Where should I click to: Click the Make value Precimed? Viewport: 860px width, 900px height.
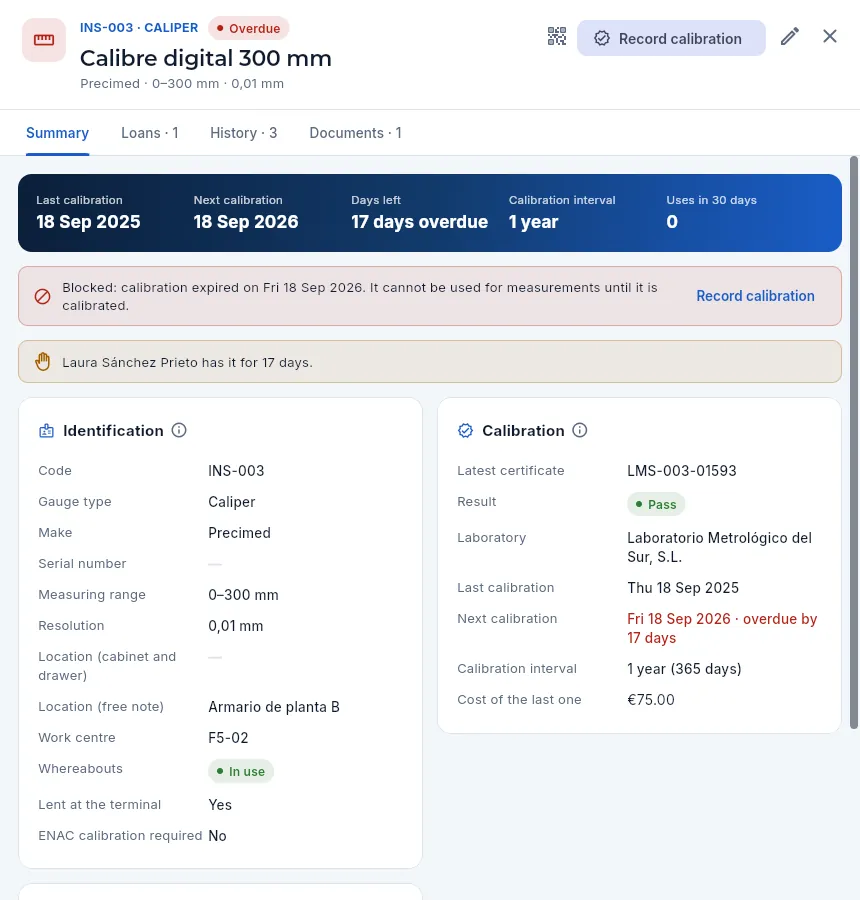(x=239, y=533)
